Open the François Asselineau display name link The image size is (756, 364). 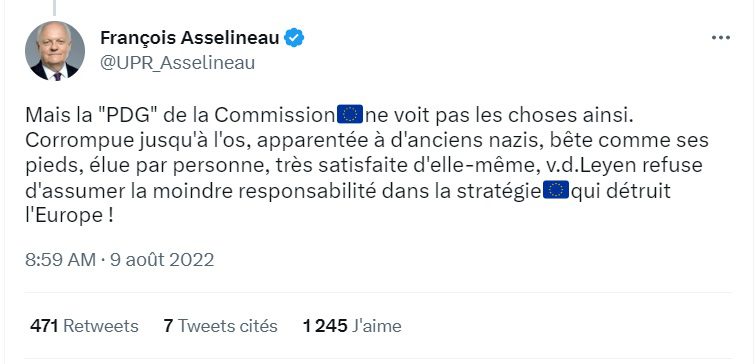pos(190,38)
